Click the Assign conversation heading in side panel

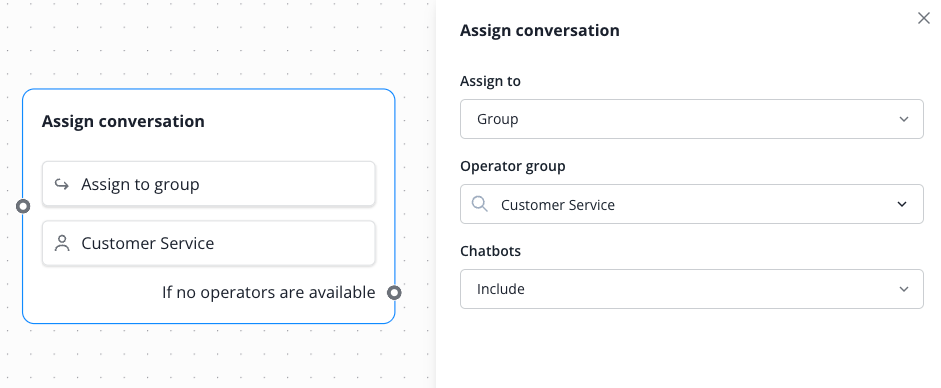(x=540, y=31)
